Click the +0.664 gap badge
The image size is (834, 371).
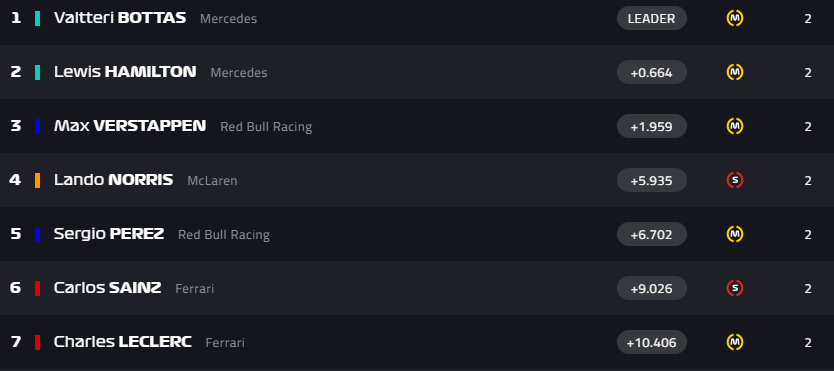(x=652, y=72)
